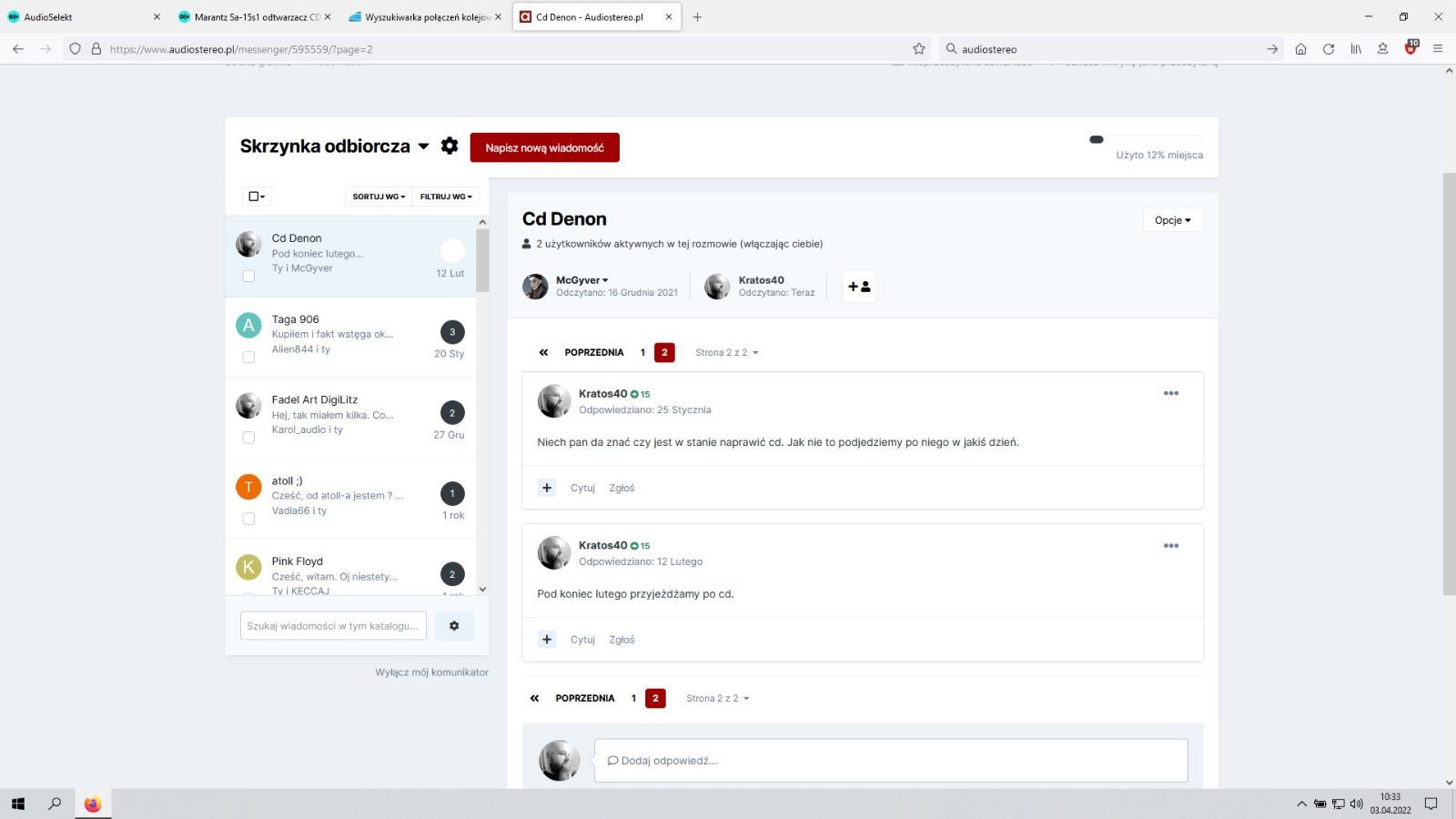Click volume icon in system tray

(1356, 804)
